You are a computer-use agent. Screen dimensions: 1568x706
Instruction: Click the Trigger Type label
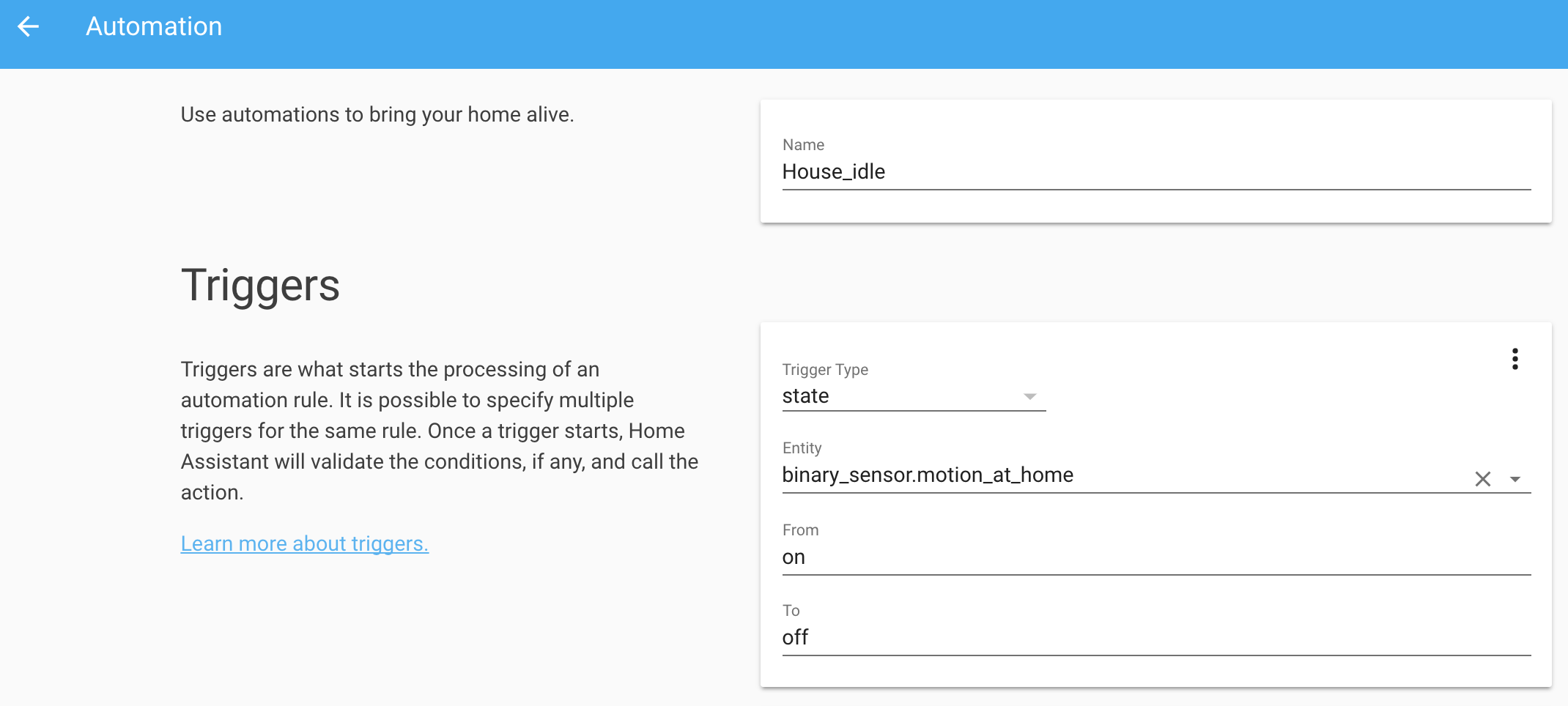click(825, 370)
